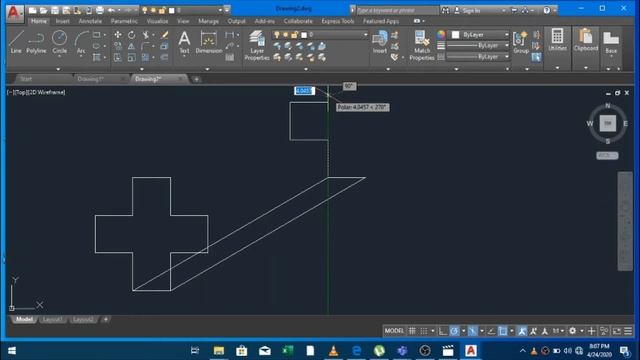Select the Fillet tool
Viewport: 640px width, 360px height.
pos(146,46)
